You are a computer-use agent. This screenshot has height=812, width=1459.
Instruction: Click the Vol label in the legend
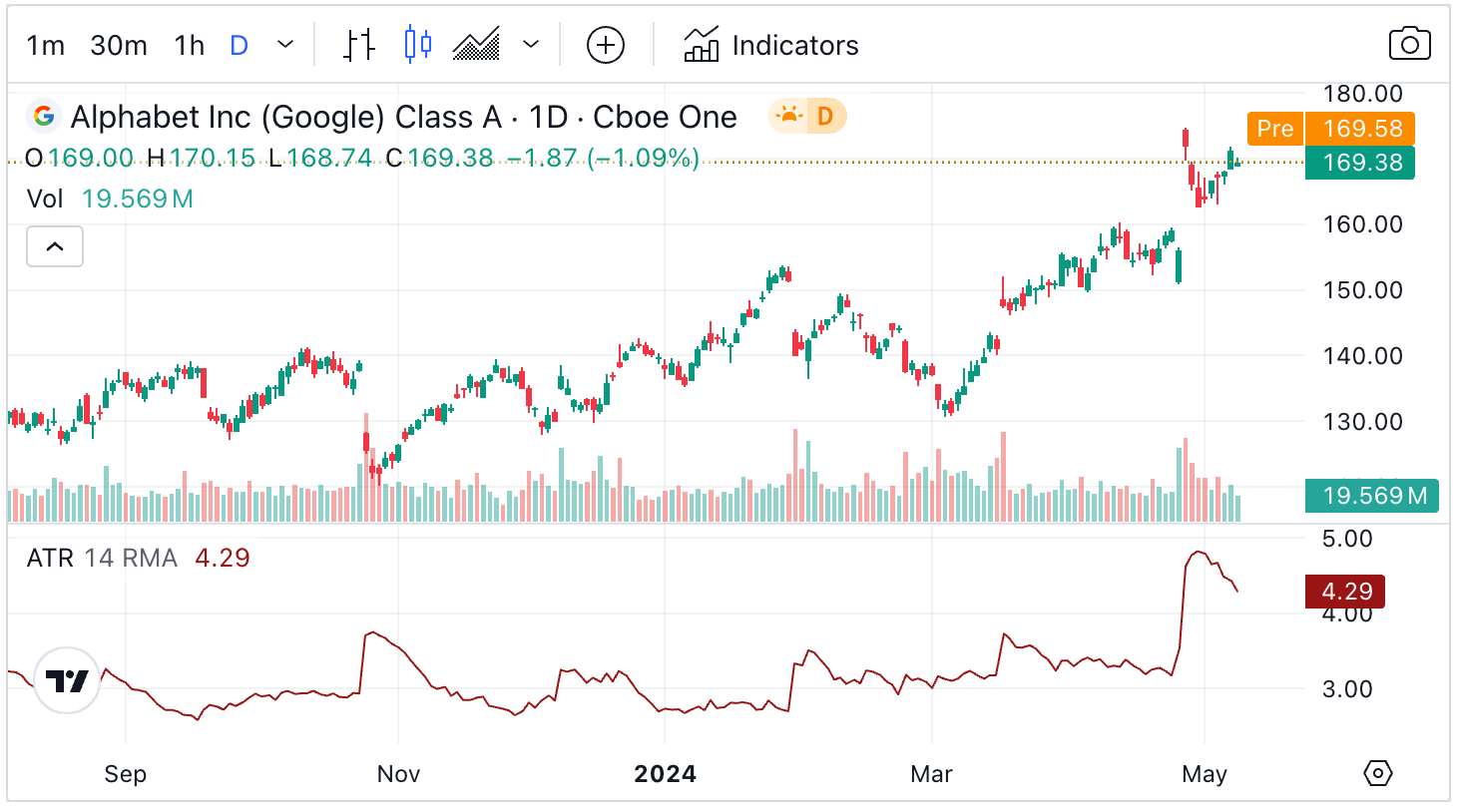45,199
